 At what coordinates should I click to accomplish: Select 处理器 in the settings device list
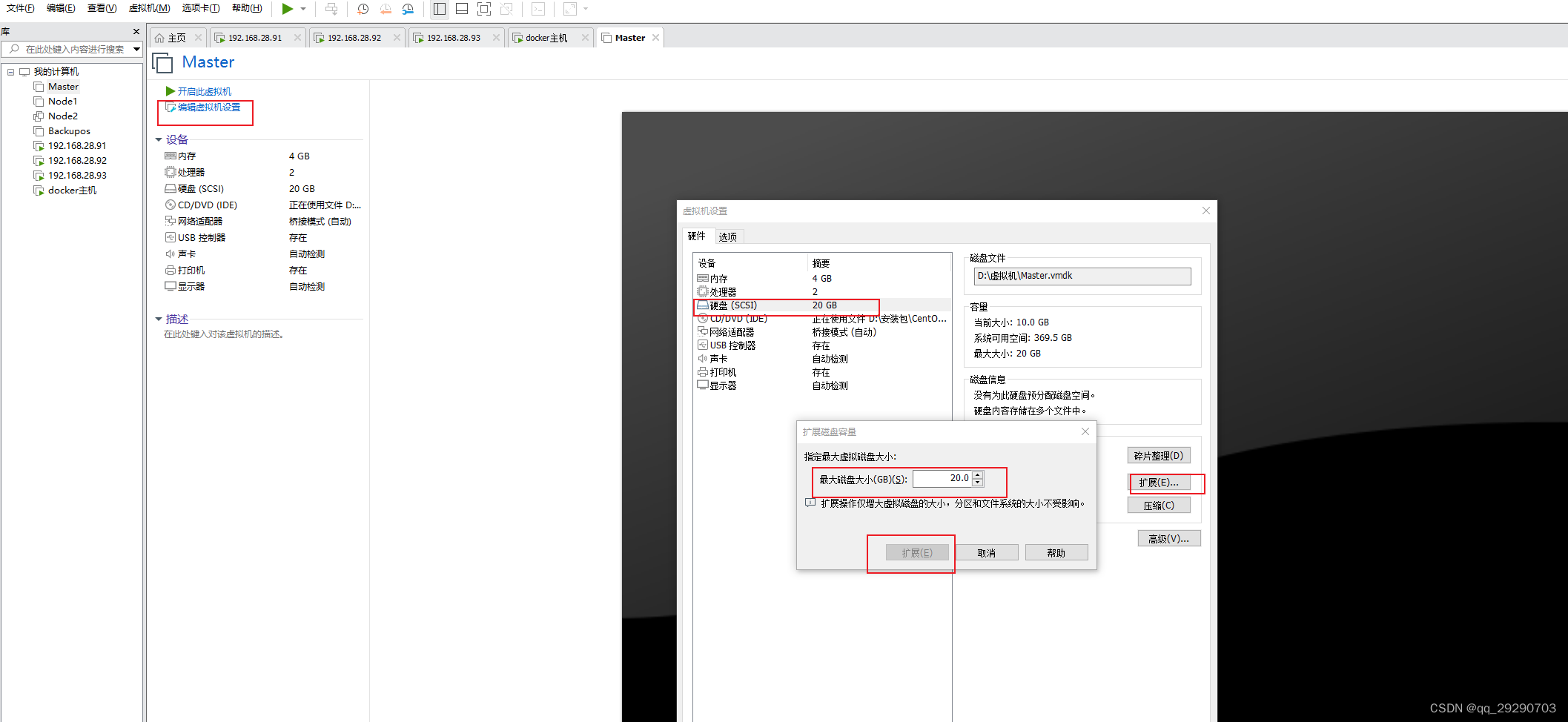click(x=821, y=292)
